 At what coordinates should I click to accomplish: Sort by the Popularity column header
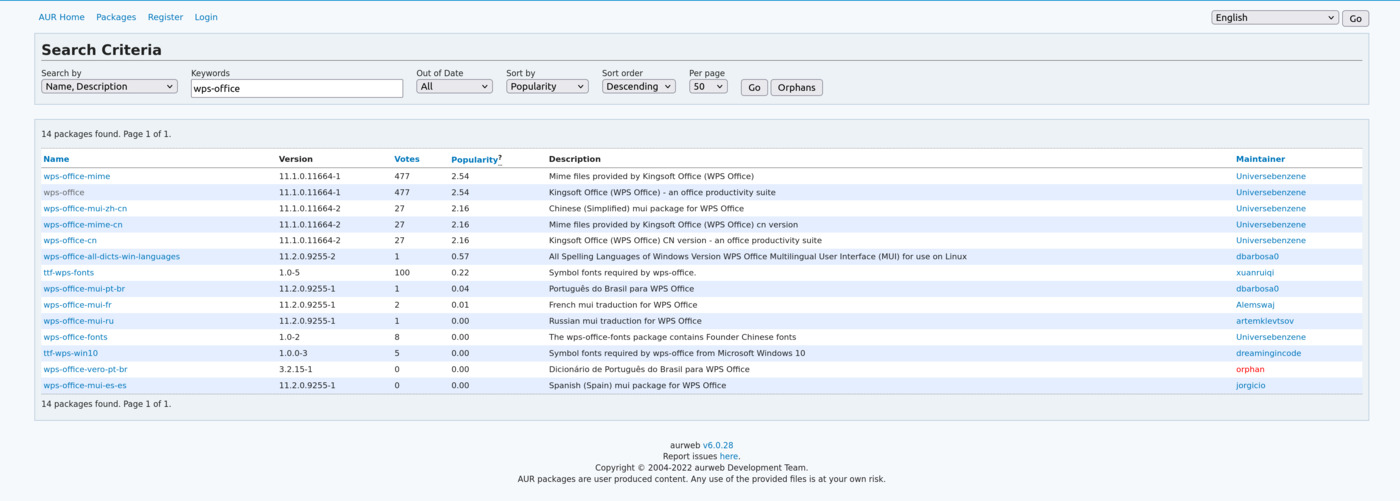tap(474, 160)
